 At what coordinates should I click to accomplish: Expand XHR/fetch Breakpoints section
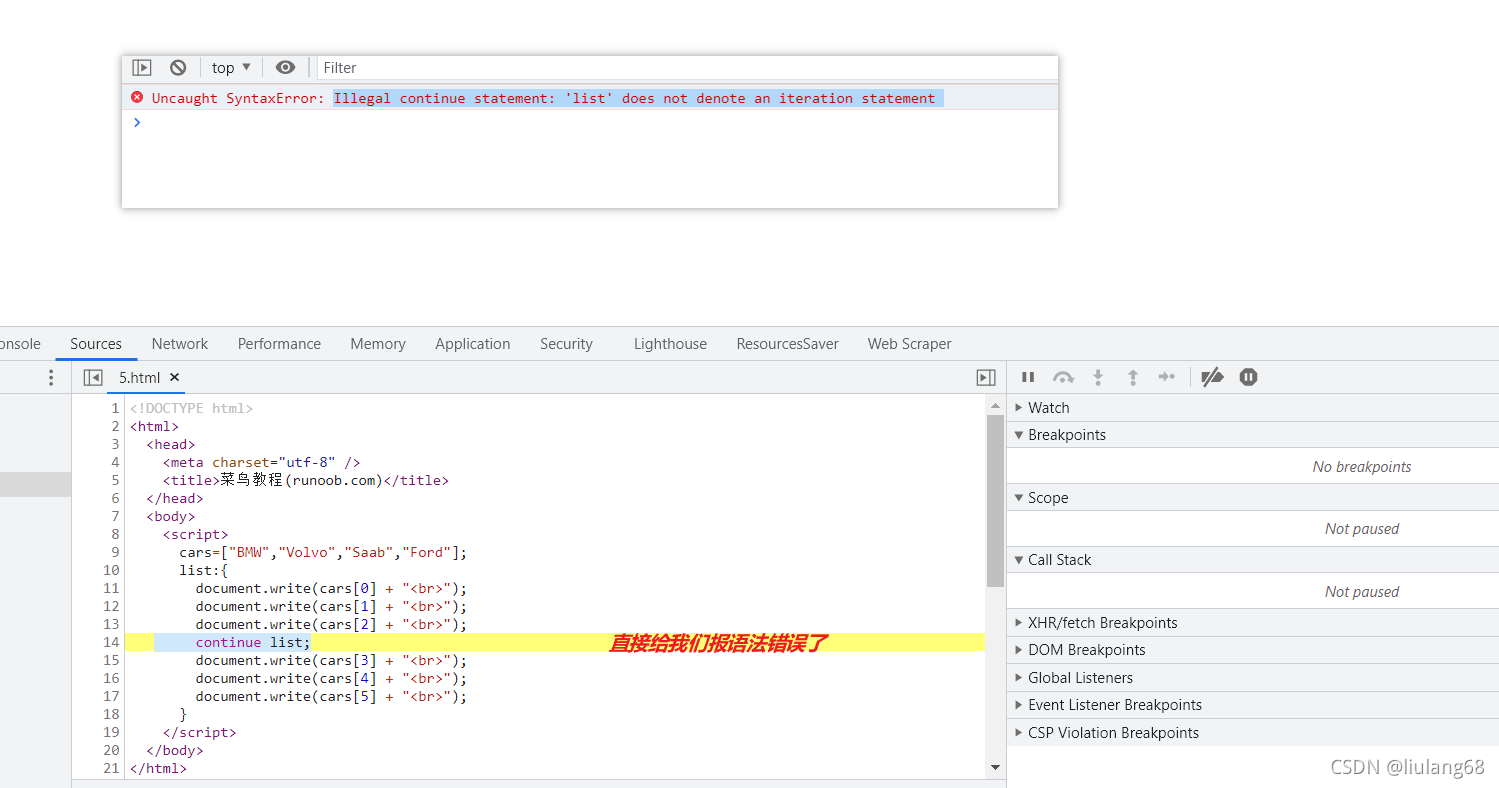tap(1253, 622)
